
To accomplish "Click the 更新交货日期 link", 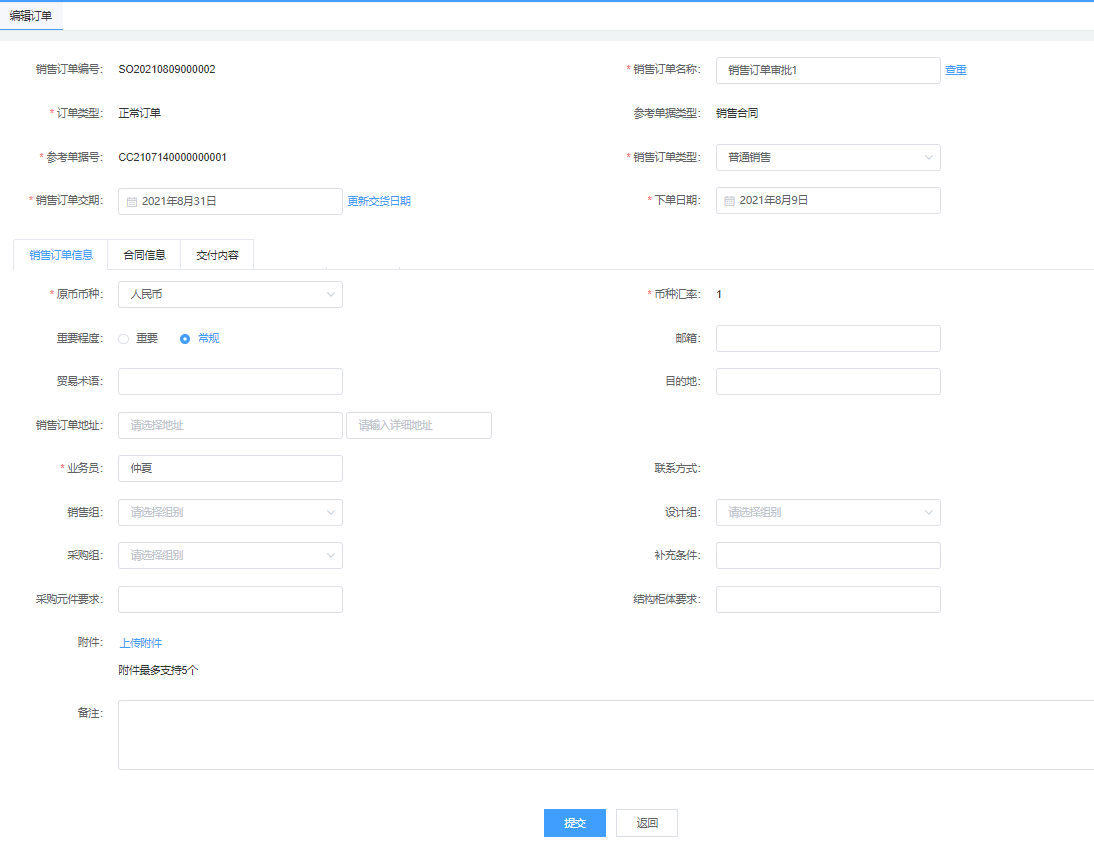I will [x=379, y=201].
